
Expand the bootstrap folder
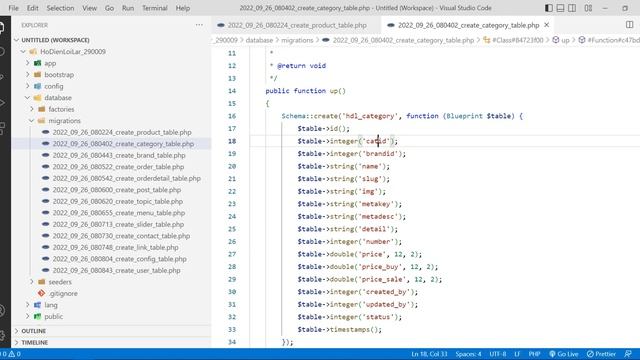coord(59,75)
